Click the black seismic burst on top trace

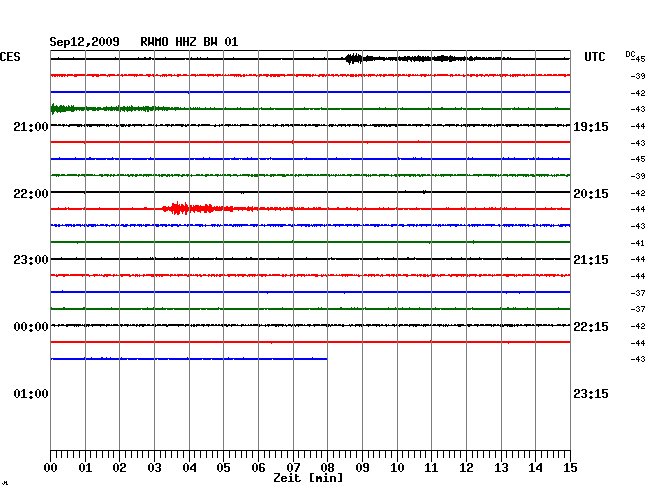[x=354, y=59]
